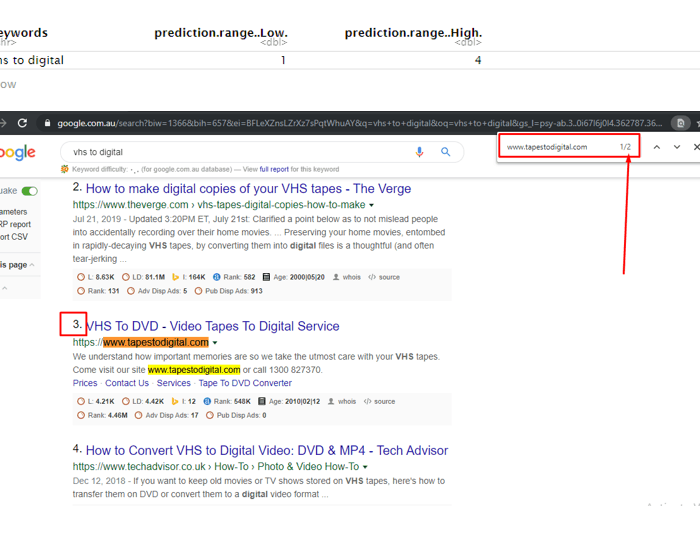700x543 pixels.
Task: Click the L: 8.63K metric
Action: coord(96,277)
